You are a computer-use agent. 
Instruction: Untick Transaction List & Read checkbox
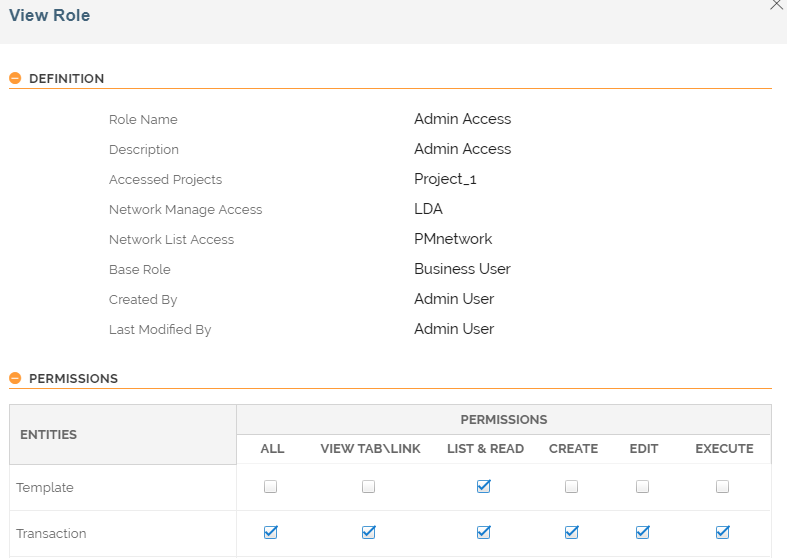tap(484, 533)
